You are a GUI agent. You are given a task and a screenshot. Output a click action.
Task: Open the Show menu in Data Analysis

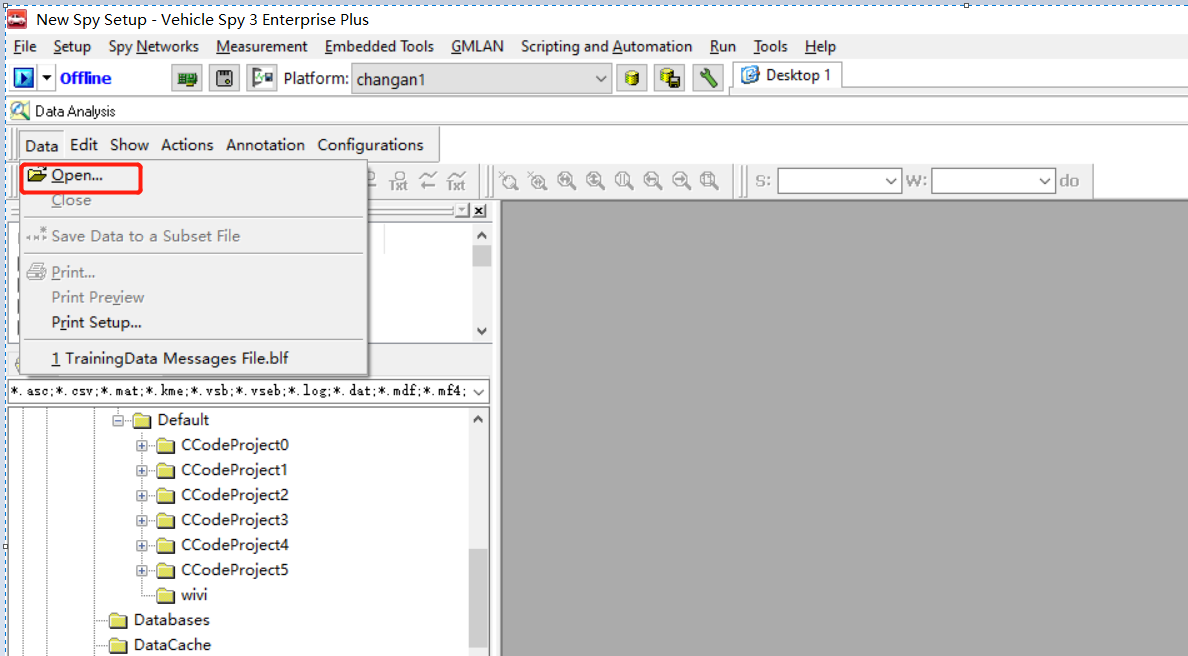(130, 145)
